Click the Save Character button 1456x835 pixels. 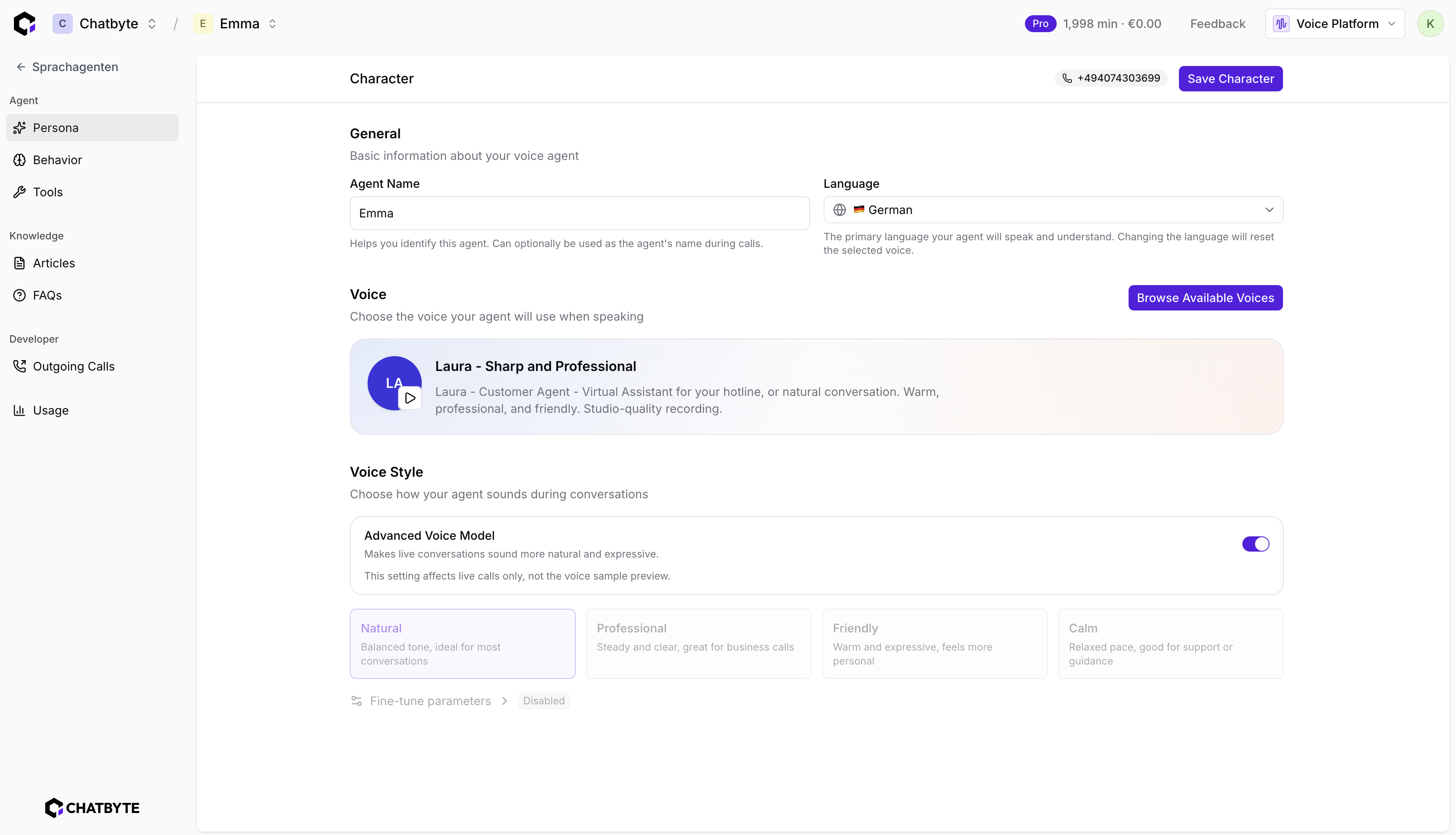[x=1230, y=79]
